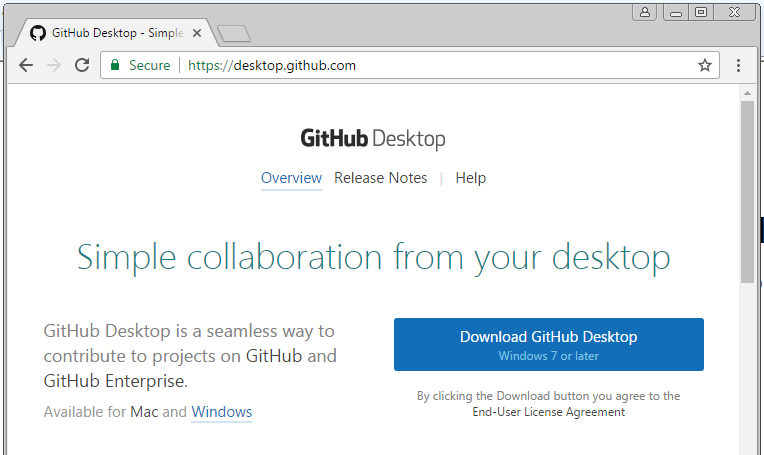Open the Help navigation link

tap(471, 178)
